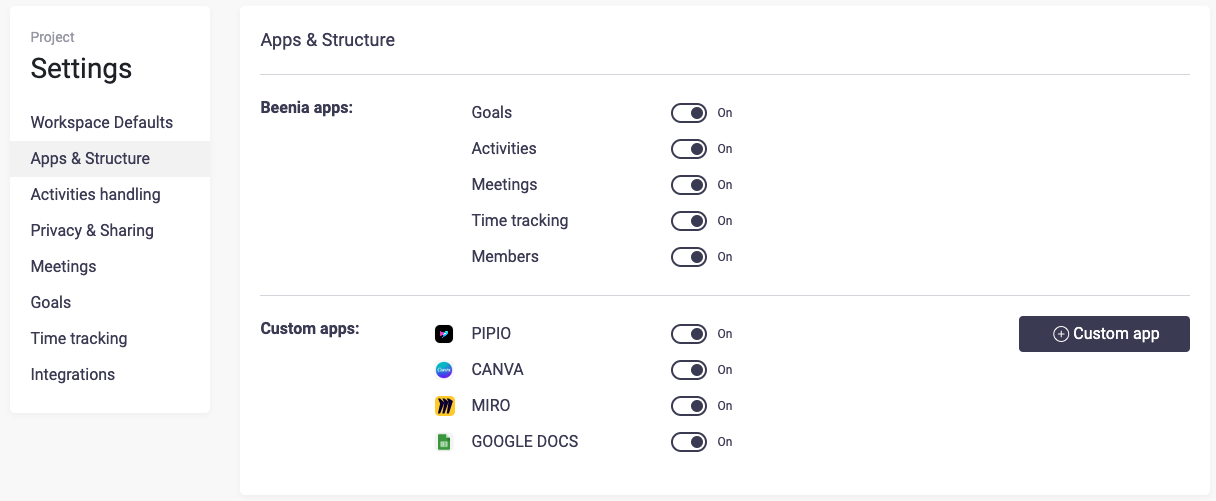Click the GOOGLE DOCS app icon

pos(444,442)
